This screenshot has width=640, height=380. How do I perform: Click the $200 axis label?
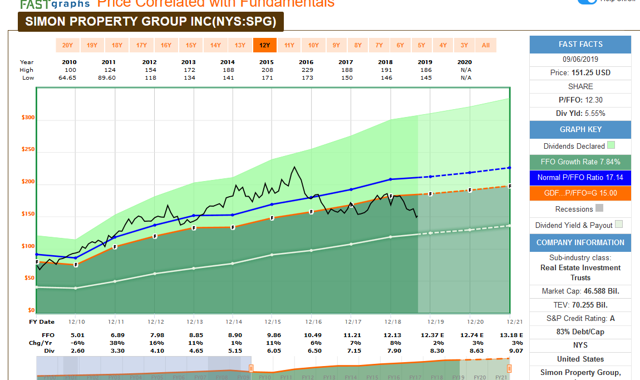tap(28, 182)
